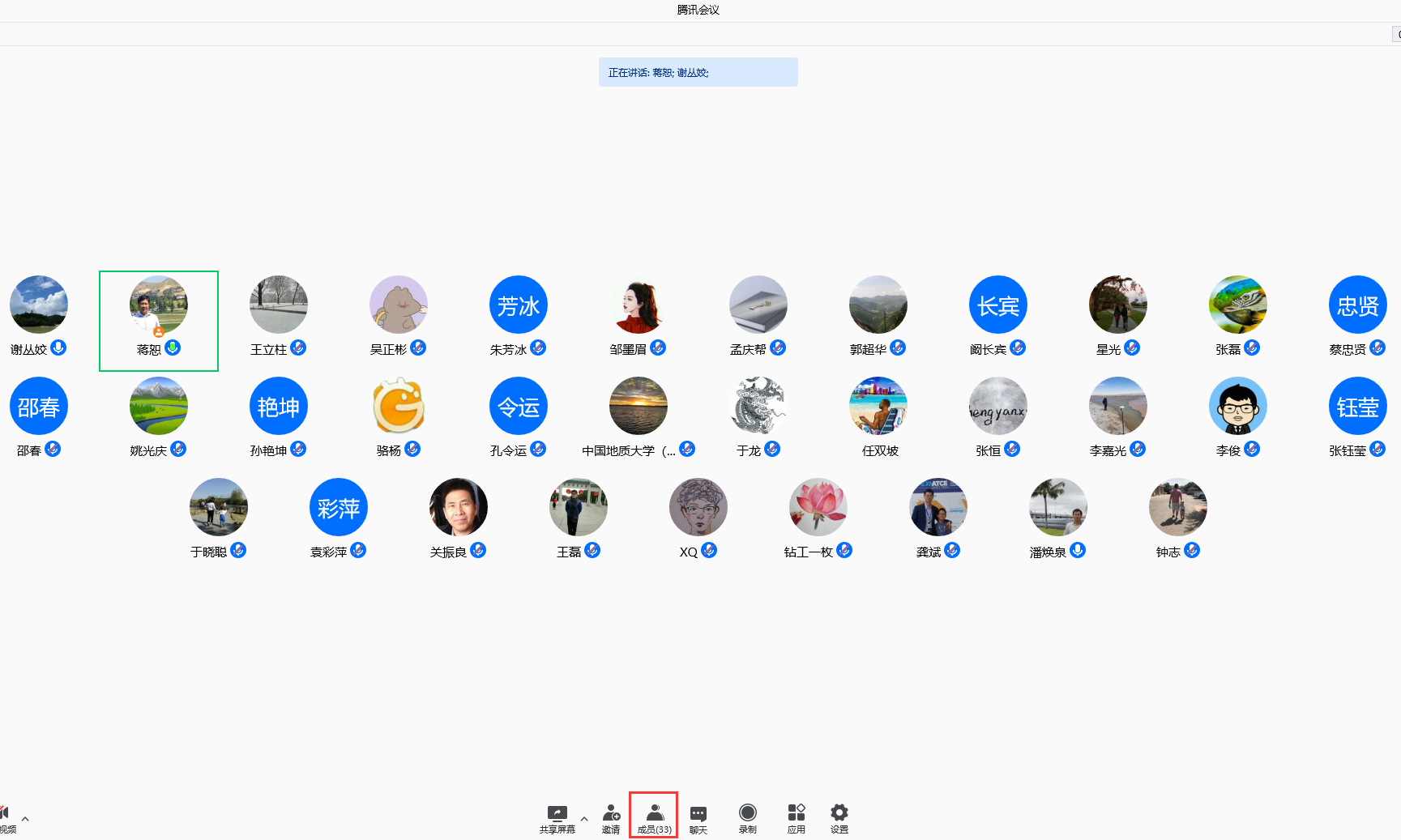Image resolution: width=1401 pixels, height=840 pixels.
Task: Expand the arrow next to share screen
Action: click(584, 819)
